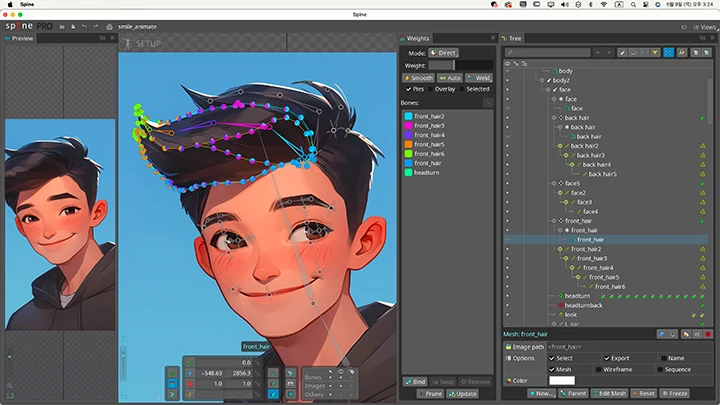Screen dimensions: 720x405
Task: Click the duplicate icon in mesh properties
Action: click(x=686, y=334)
